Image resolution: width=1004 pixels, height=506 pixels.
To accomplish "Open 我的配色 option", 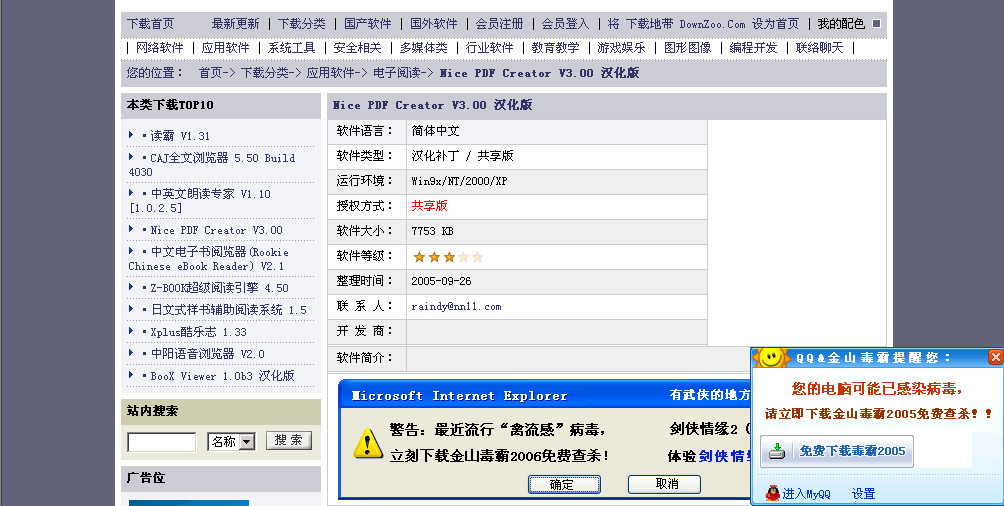I will pyautogui.click(x=841, y=24).
